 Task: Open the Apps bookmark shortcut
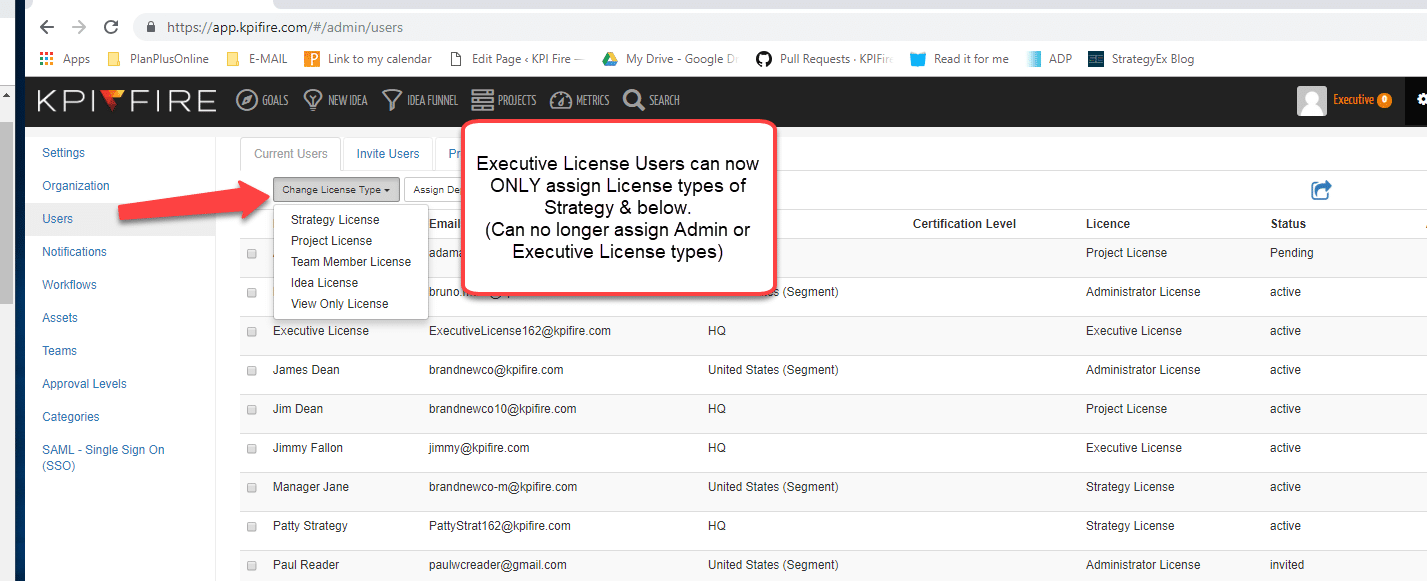pyautogui.click(x=65, y=59)
